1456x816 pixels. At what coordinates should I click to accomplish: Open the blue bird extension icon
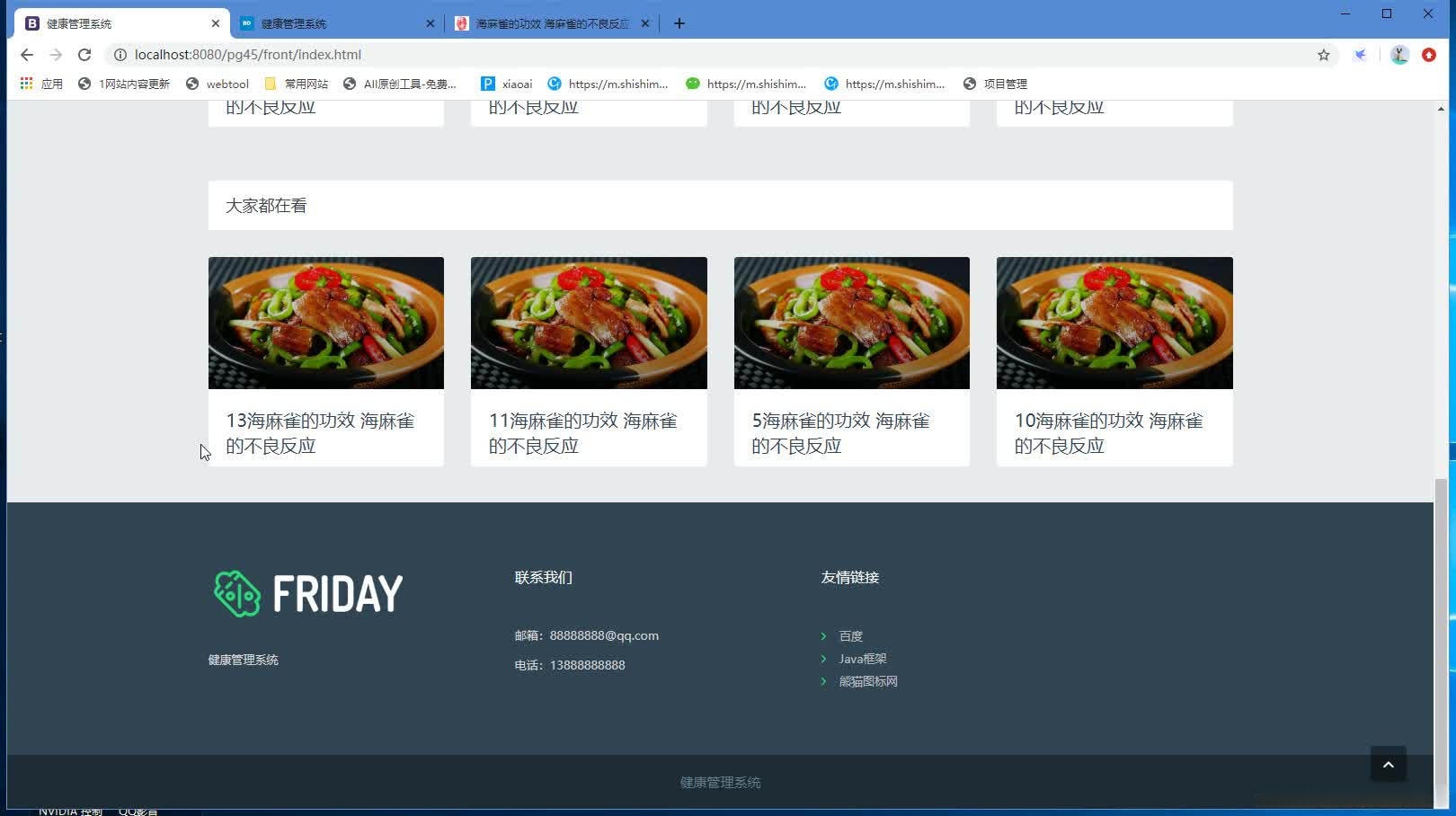1361,55
